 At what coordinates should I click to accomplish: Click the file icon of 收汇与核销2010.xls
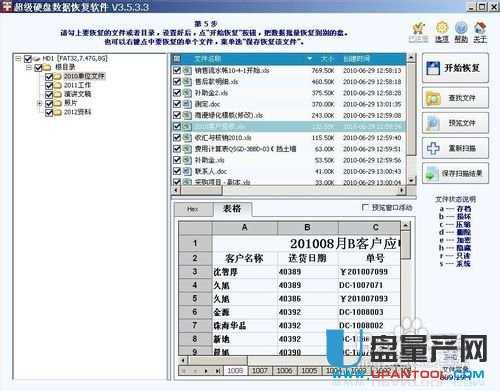coord(187,138)
